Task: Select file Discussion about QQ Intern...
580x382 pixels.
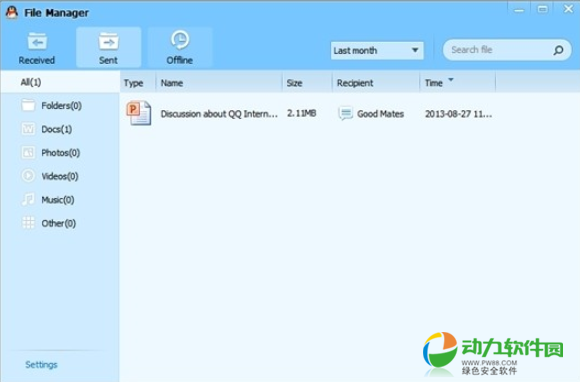Action: (x=219, y=114)
